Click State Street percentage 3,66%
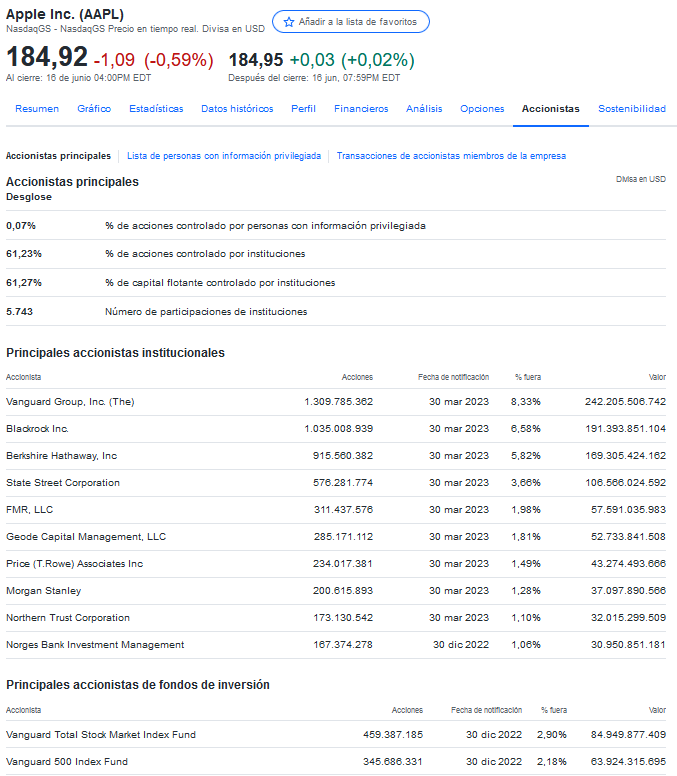677x776 pixels. coord(526,483)
